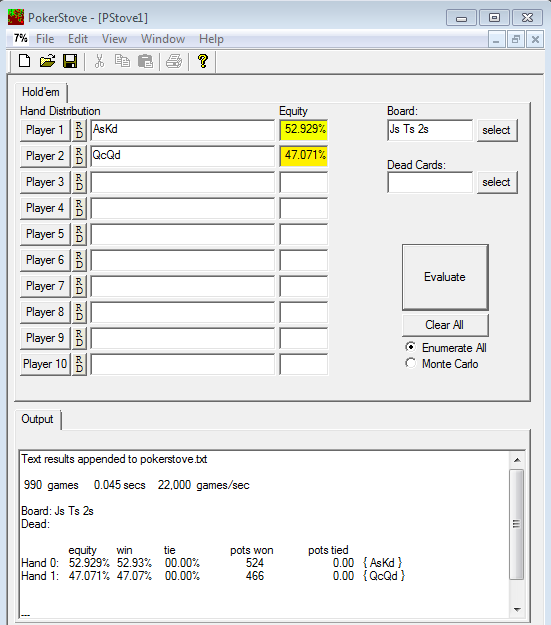Toggle the R/D button for Player 6
The image size is (551, 625).
click(x=79, y=260)
